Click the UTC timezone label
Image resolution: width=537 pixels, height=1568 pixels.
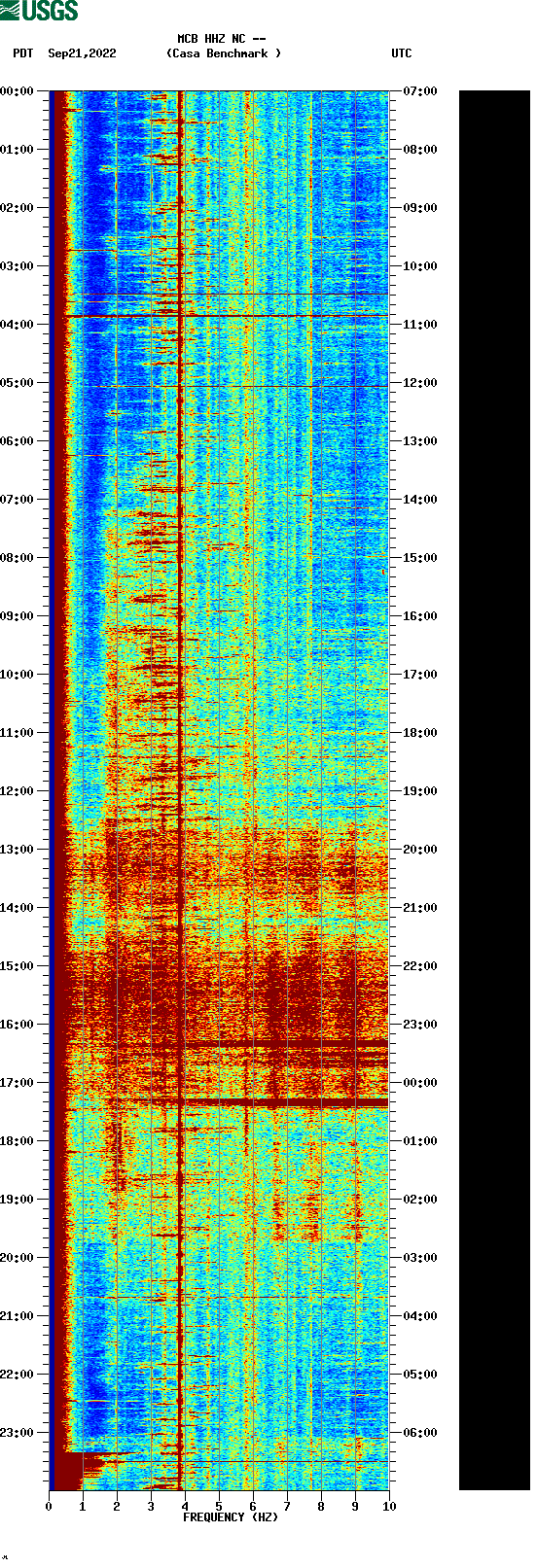[x=402, y=53]
